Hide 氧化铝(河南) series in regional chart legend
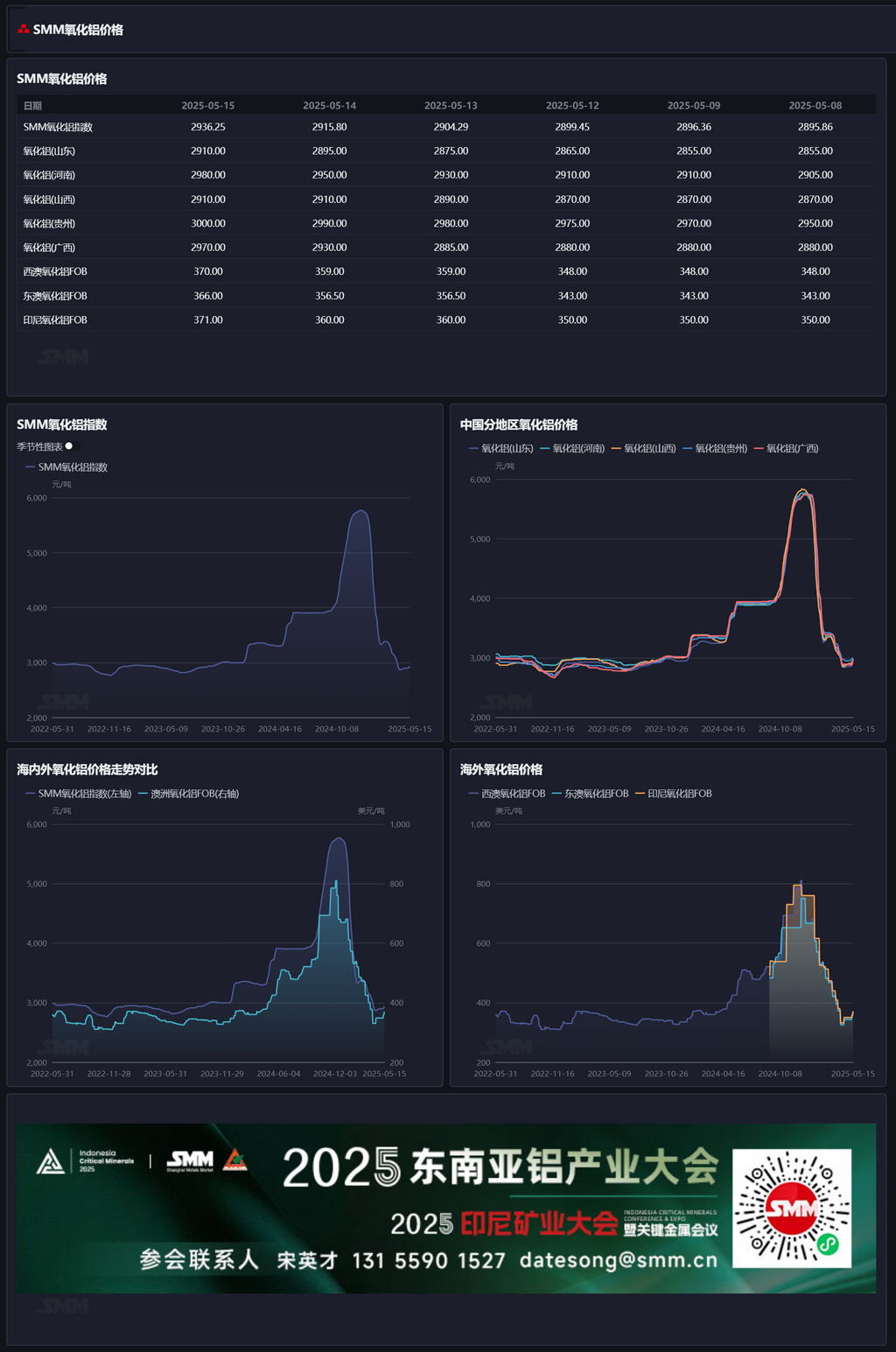The image size is (896, 1352). pos(572,449)
